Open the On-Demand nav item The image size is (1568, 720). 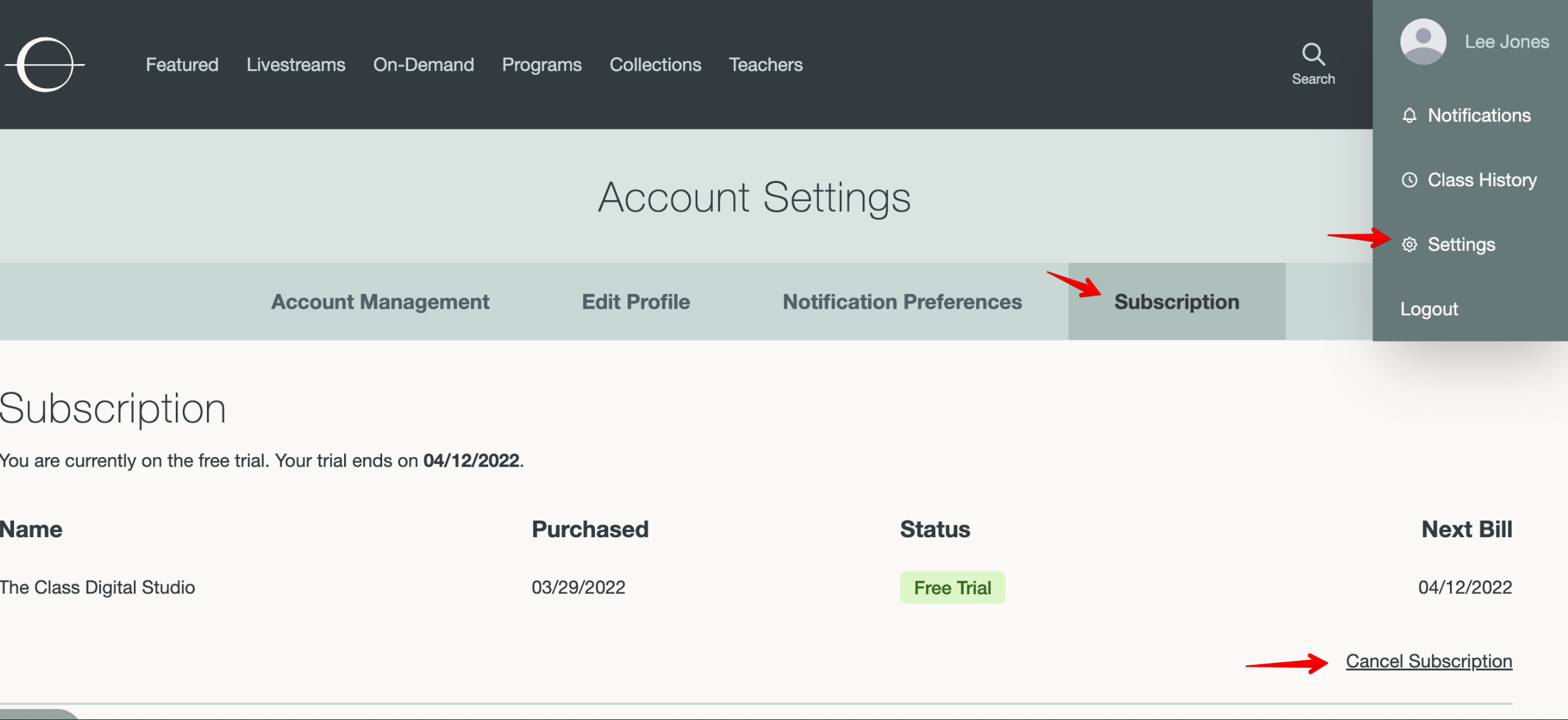[423, 65]
